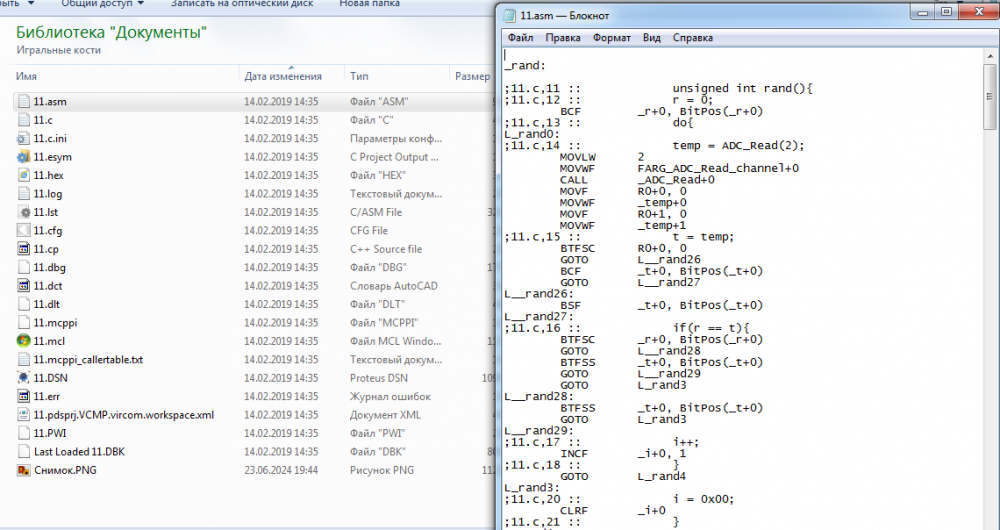Viewport: 1000px width, 530px height.
Task: Click the Рисунок PNG type cell
Action: coord(381,470)
